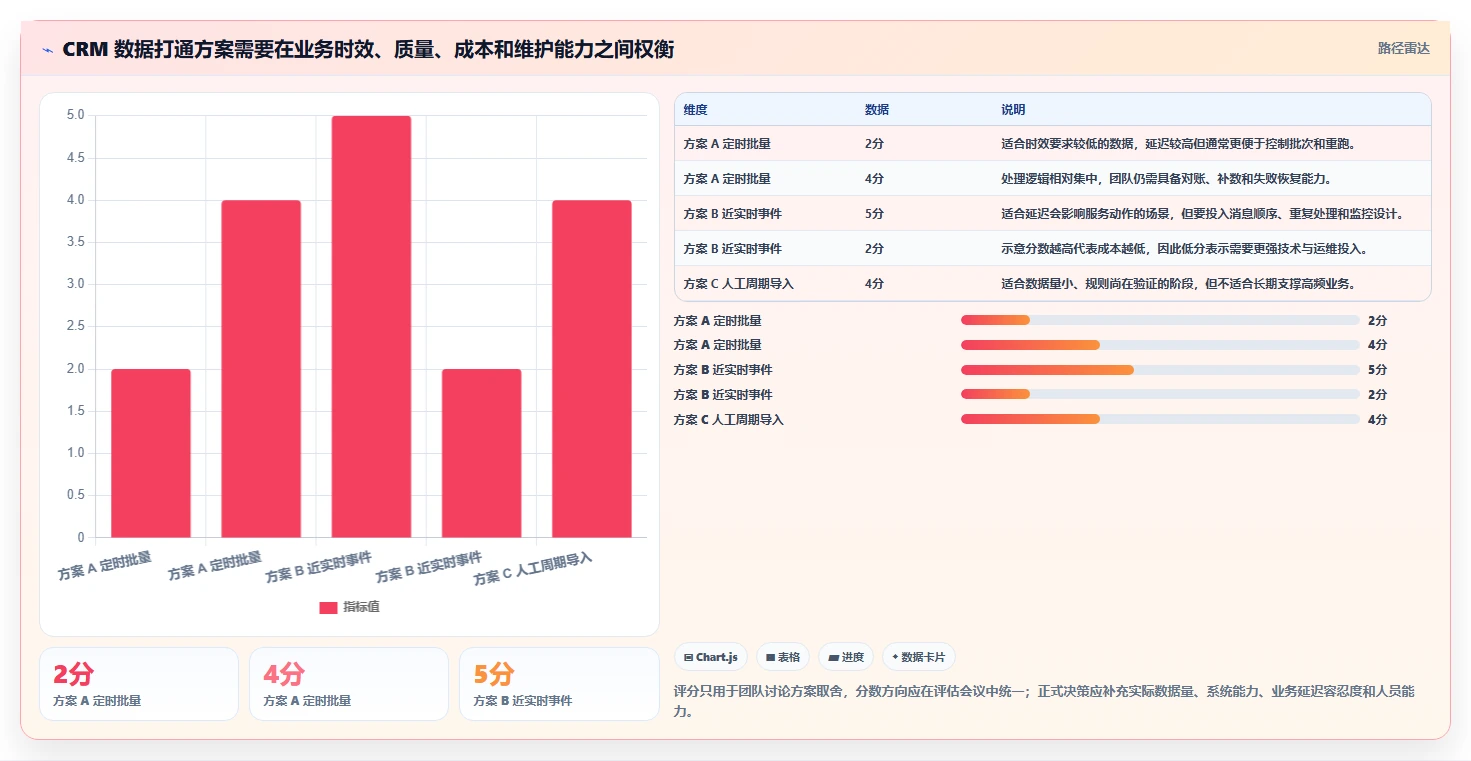1471x761 pixels.
Task: Click the 2.5 tick on the y-axis
Action: [x=75, y=326]
